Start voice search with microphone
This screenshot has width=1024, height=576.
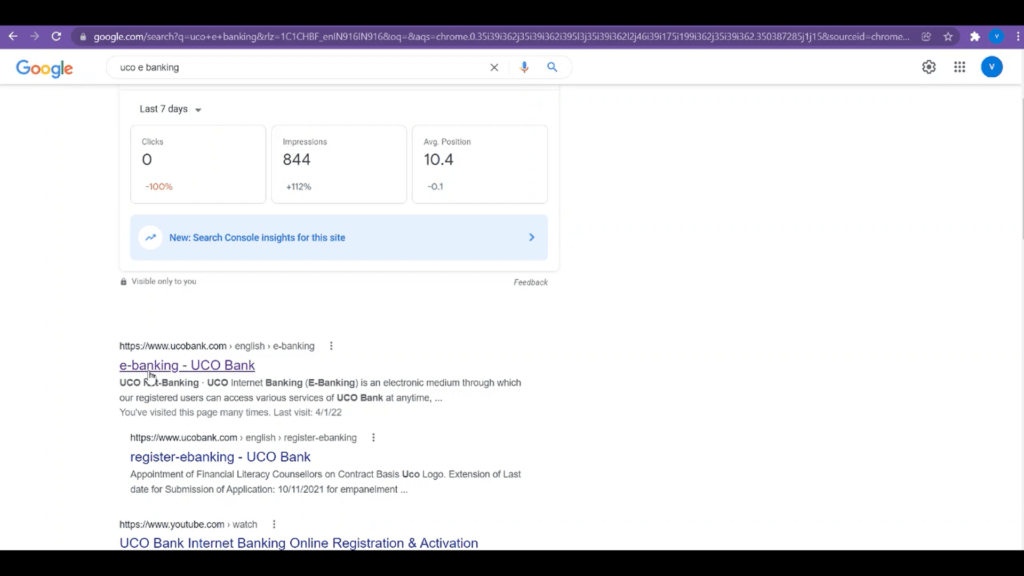(524, 67)
